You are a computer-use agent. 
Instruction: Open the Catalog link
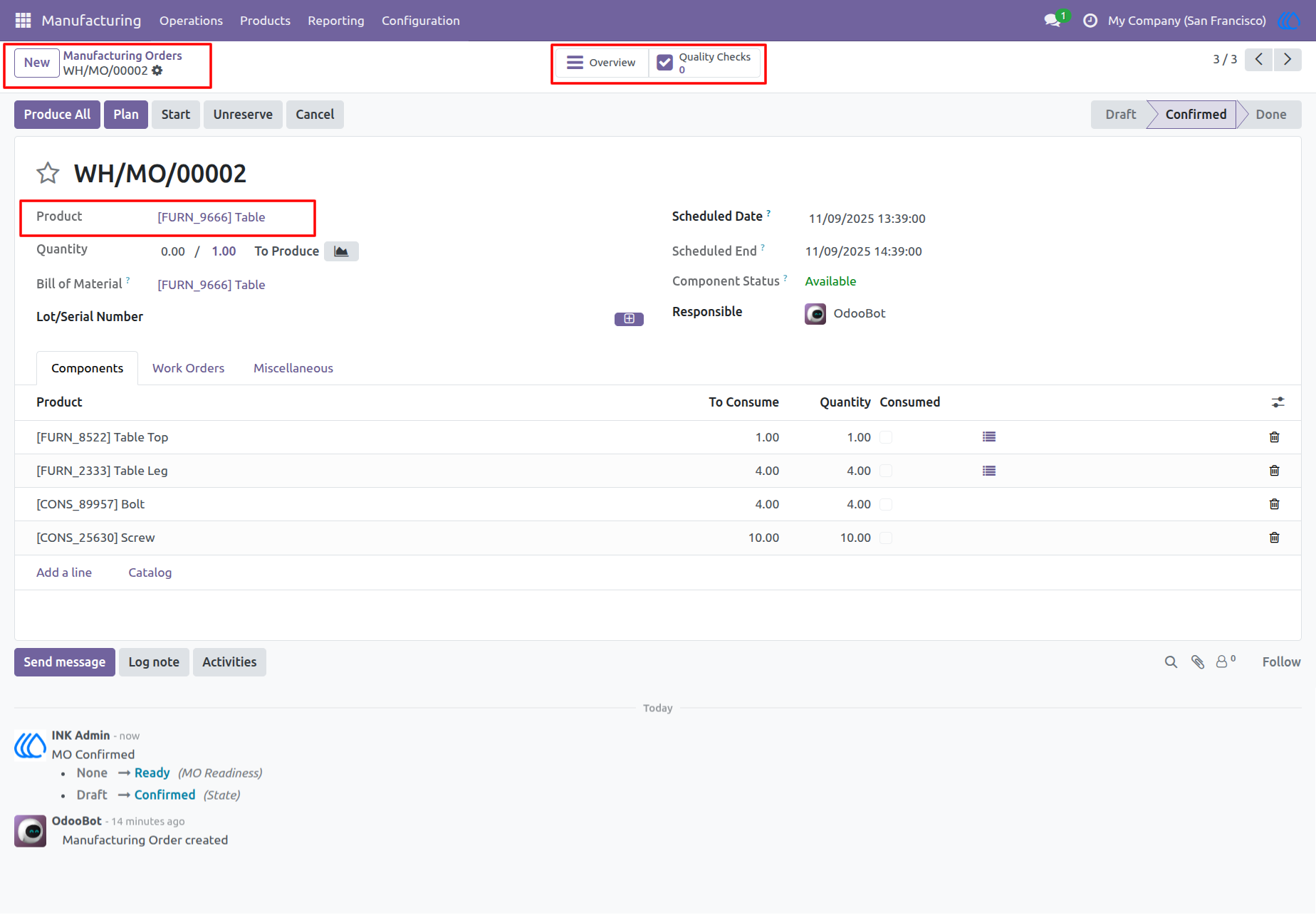(x=150, y=572)
